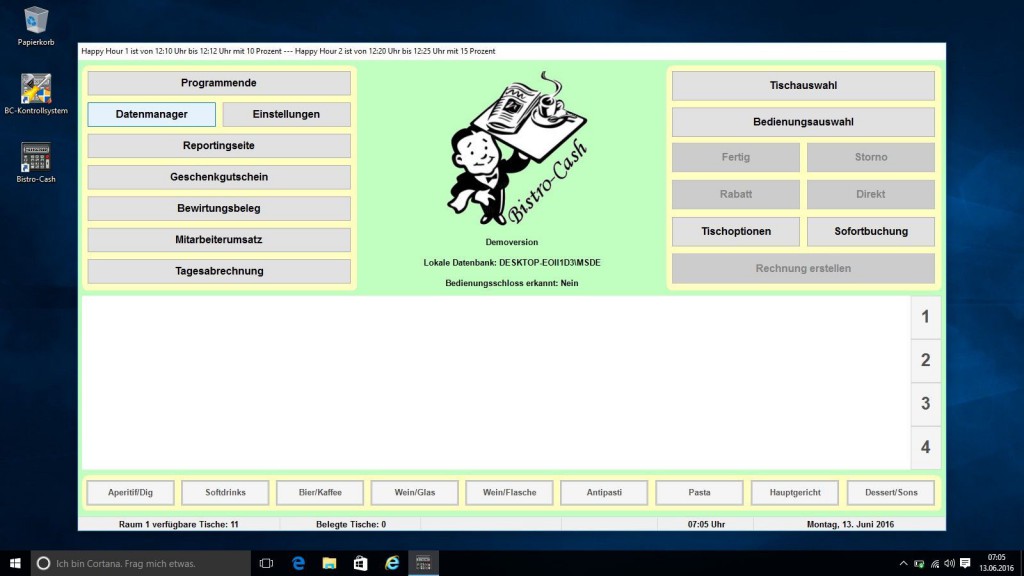The image size is (1024, 576).
Task: Switch to Bier/Kaffee category
Action: click(x=320, y=492)
